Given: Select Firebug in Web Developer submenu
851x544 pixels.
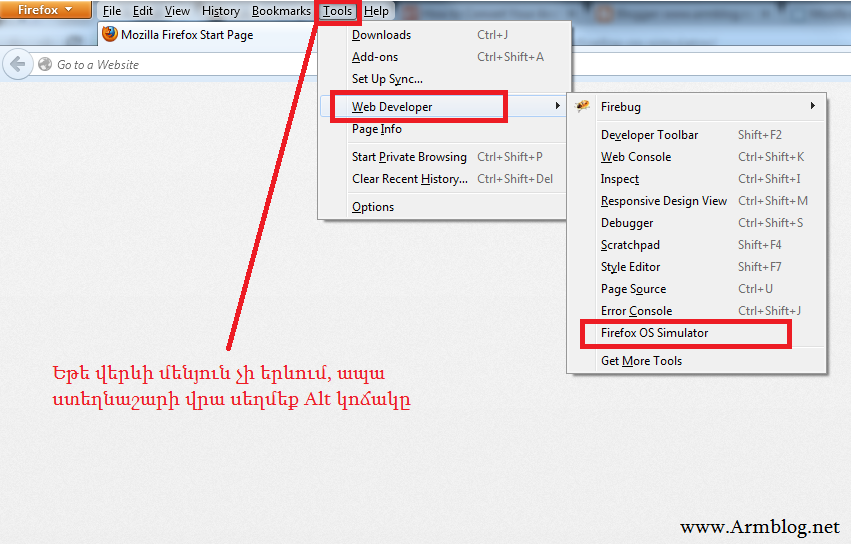Looking at the screenshot, I should click(x=697, y=106).
